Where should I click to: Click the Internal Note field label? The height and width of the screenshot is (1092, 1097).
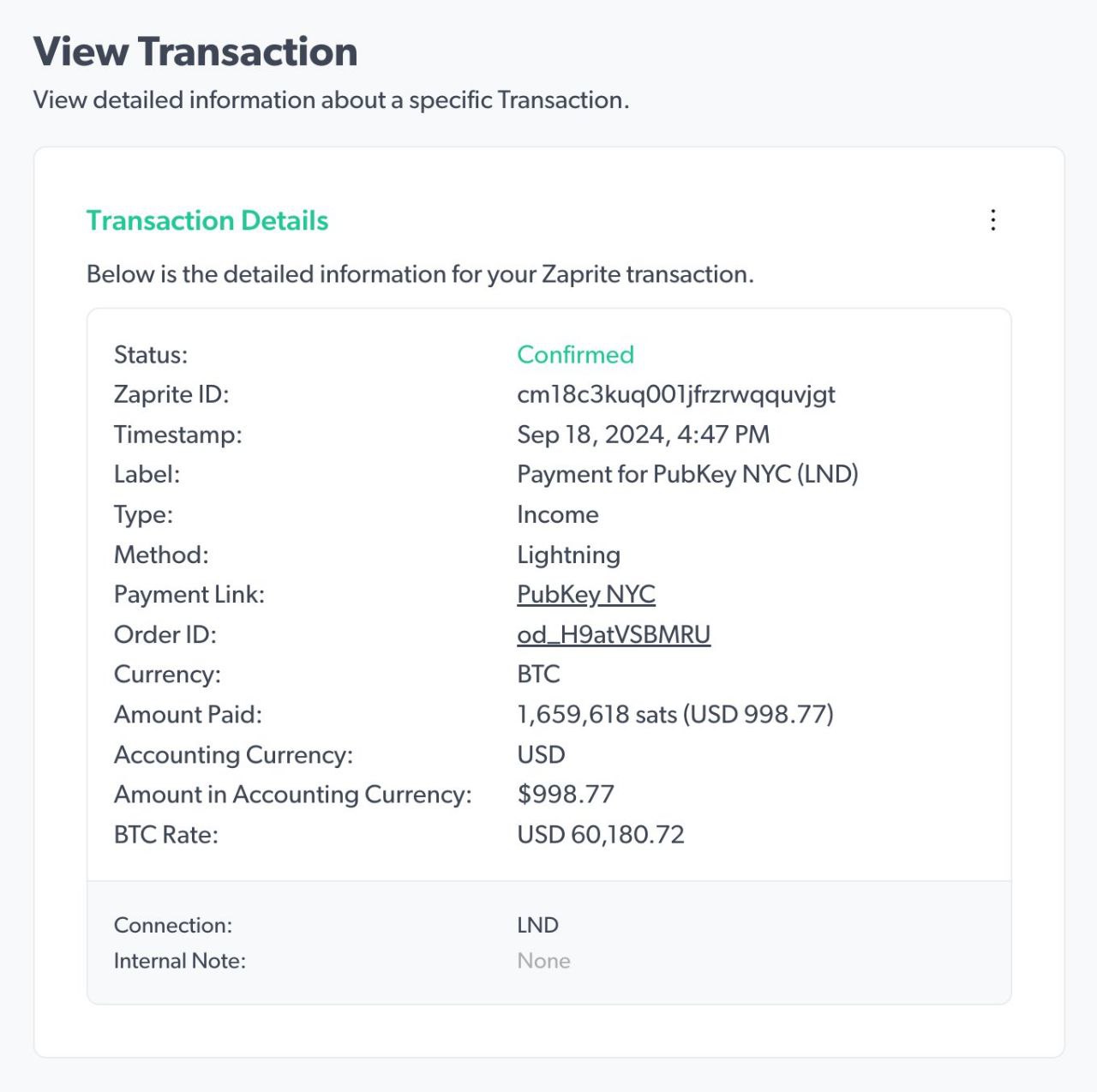(180, 961)
